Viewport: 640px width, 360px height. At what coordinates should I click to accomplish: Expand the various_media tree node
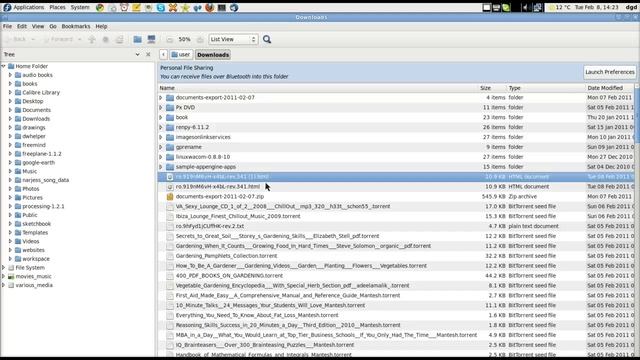[3, 285]
